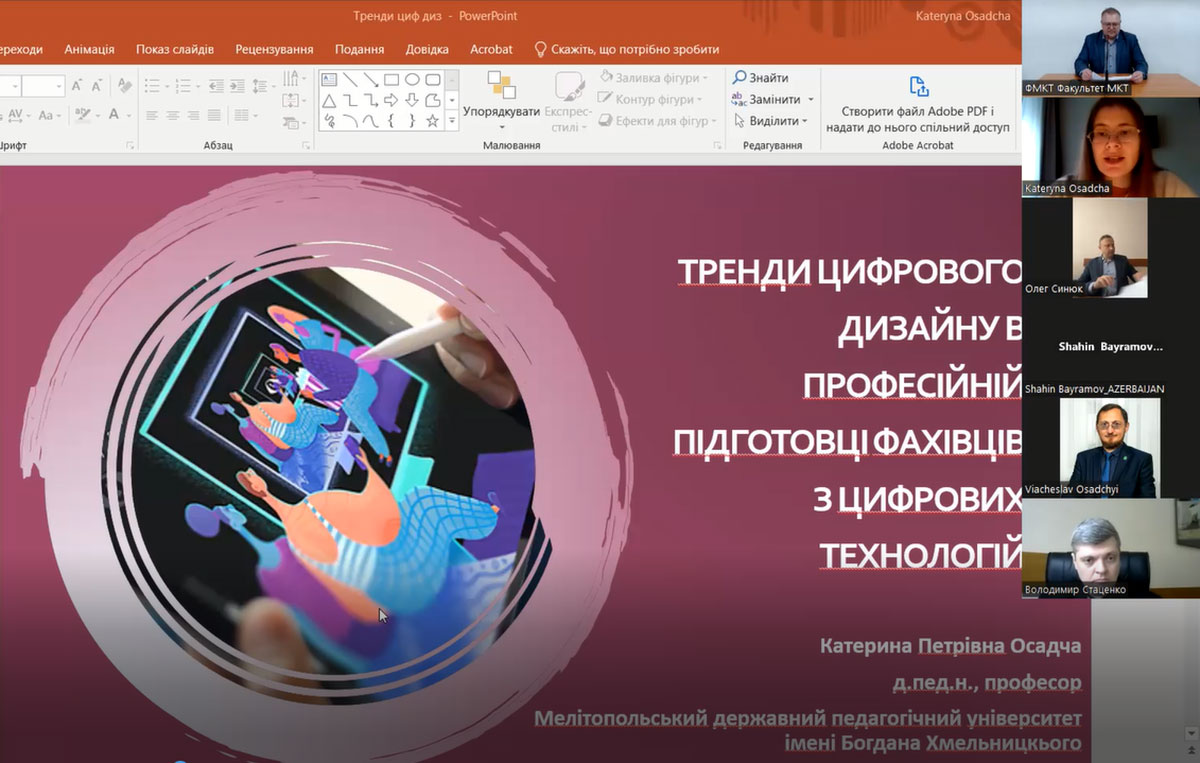
Task: Select the ФМКТ Факультет МКТ video thumbnail
Action: click(1111, 48)
